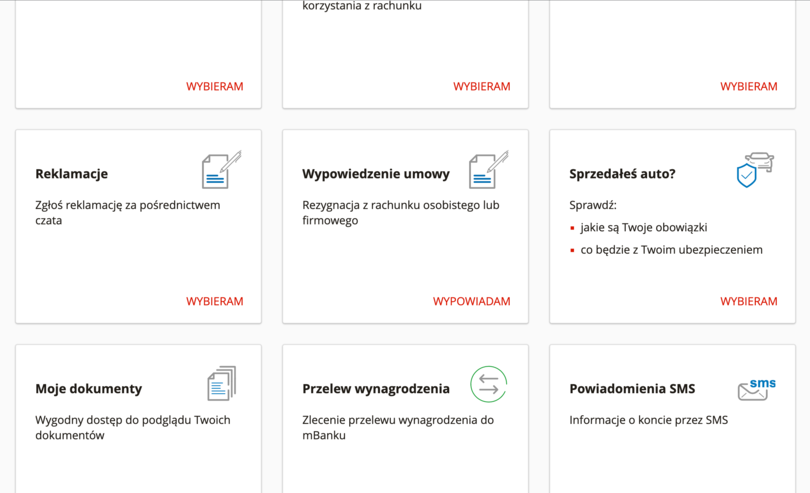Click WYBIERAM in the top-right partial card
This screenshot has height=493, width=810.
(x=749, y=86)
